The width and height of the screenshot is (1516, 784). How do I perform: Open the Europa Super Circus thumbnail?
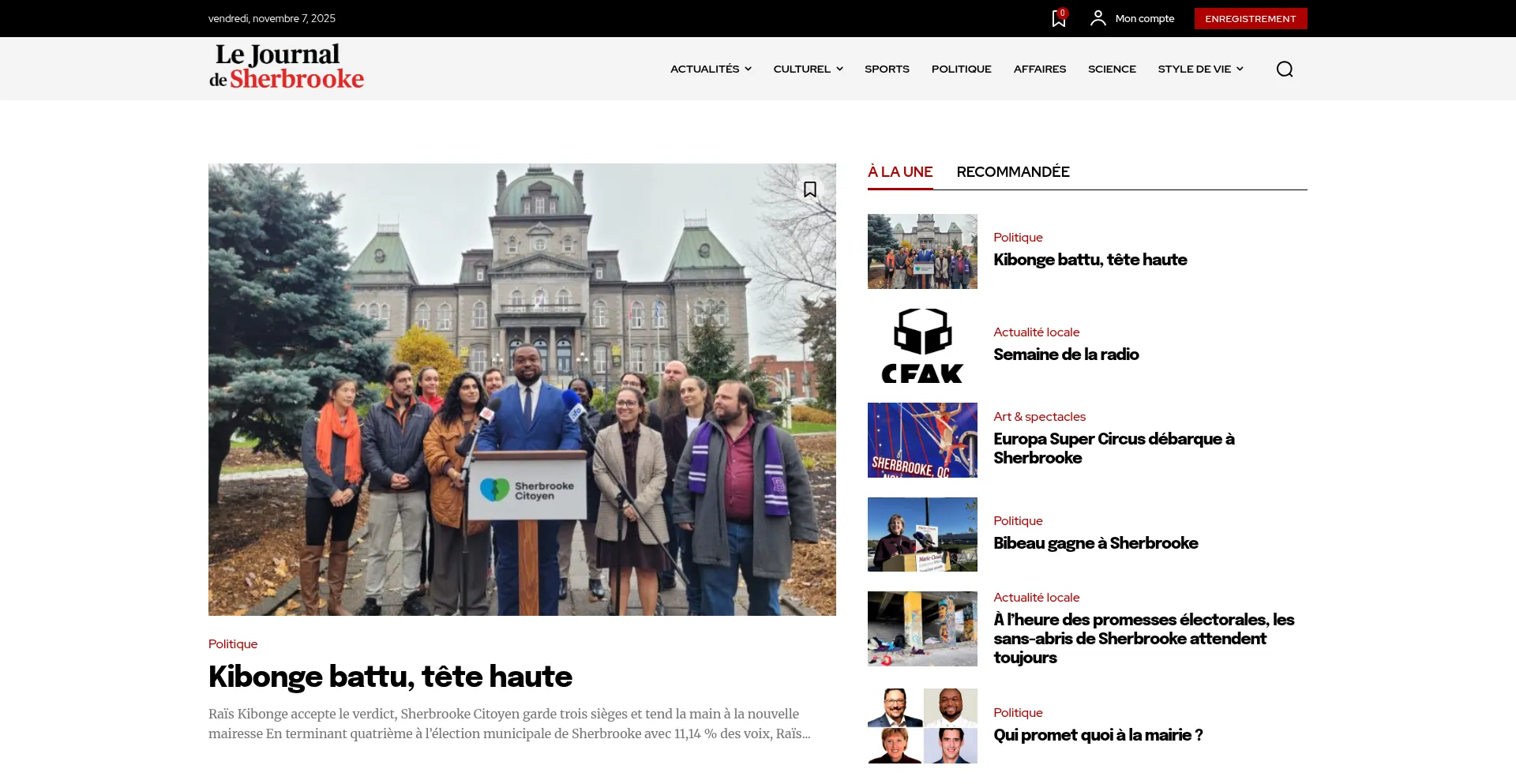922,440
